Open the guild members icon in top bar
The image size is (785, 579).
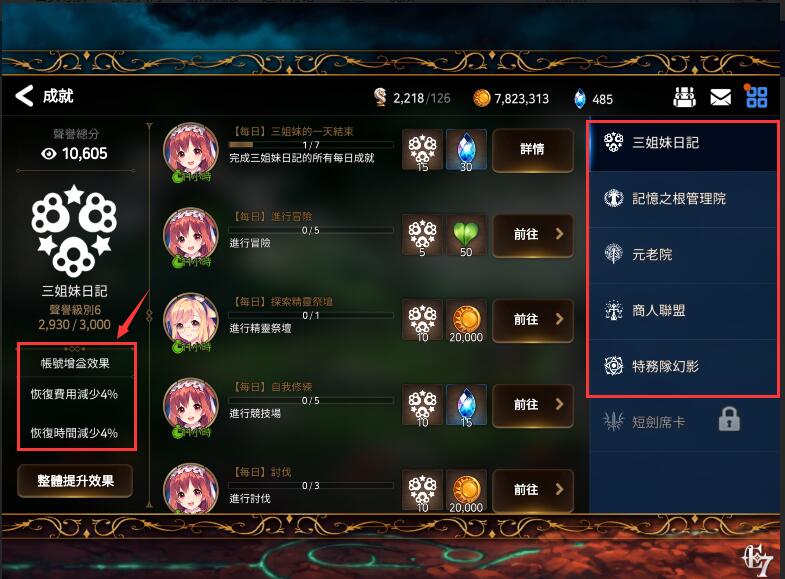point(684,97)
